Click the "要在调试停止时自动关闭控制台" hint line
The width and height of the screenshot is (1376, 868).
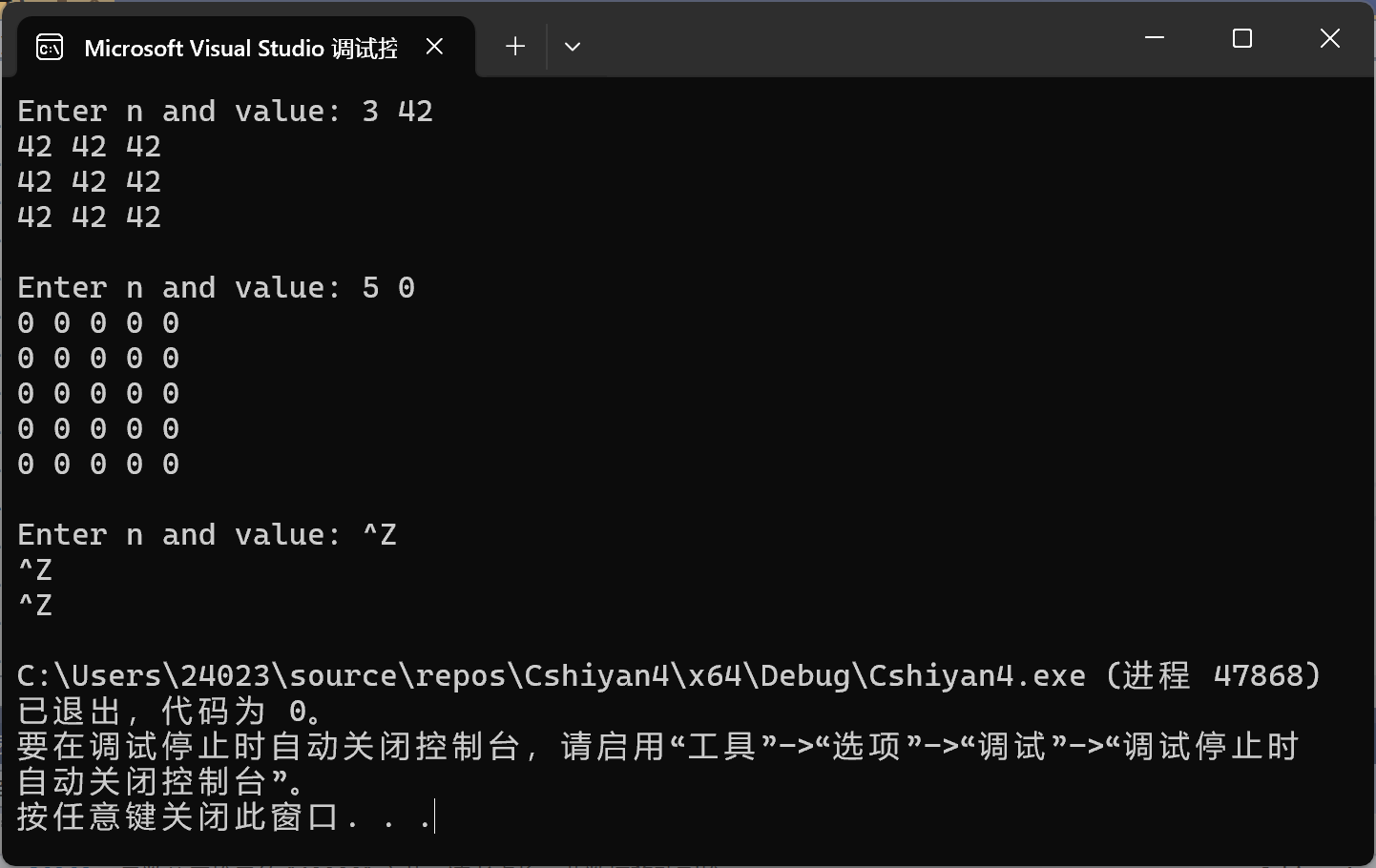(x=267, y=747)
